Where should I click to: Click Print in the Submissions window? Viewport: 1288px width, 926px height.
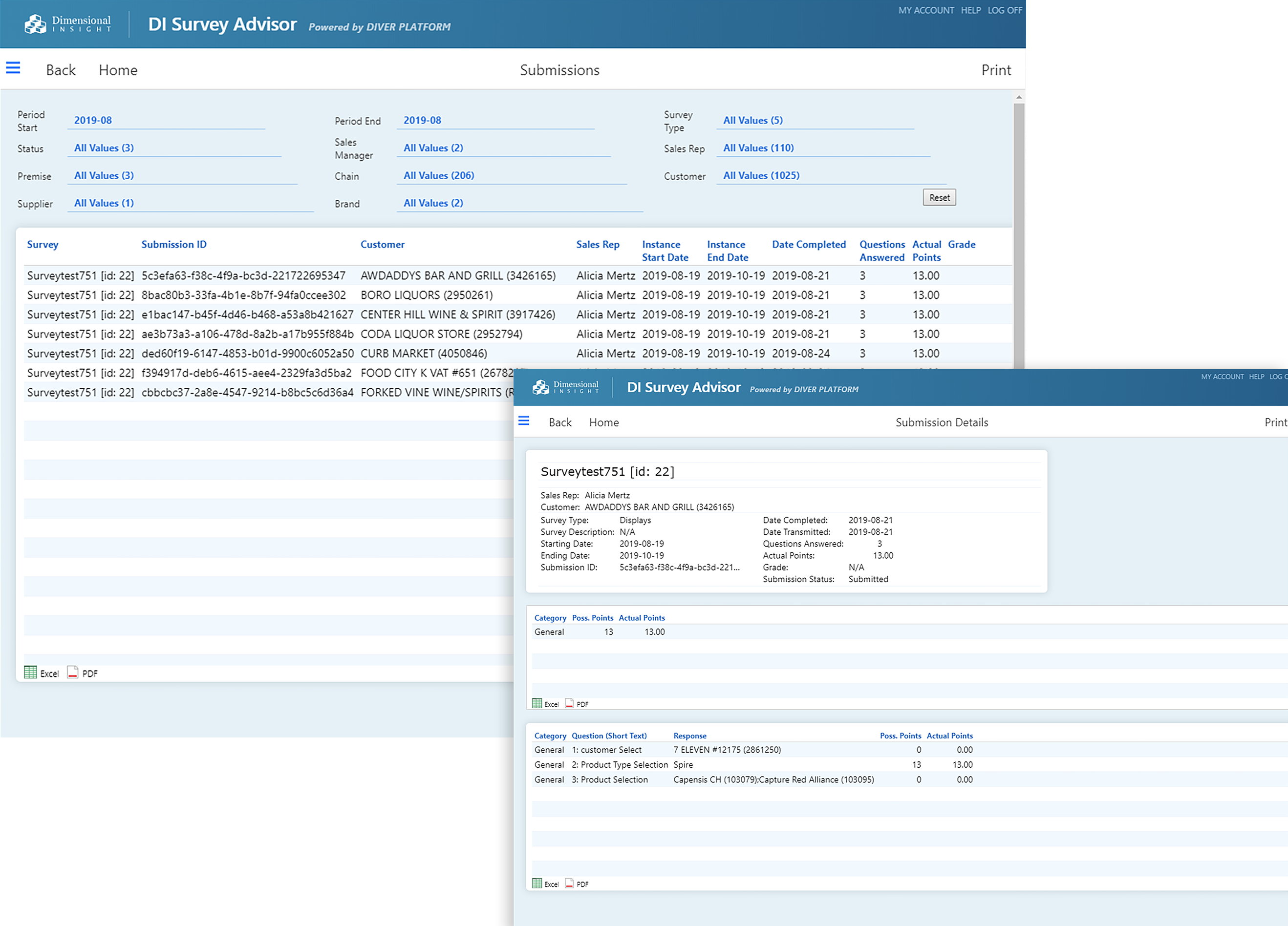point(996,70)
